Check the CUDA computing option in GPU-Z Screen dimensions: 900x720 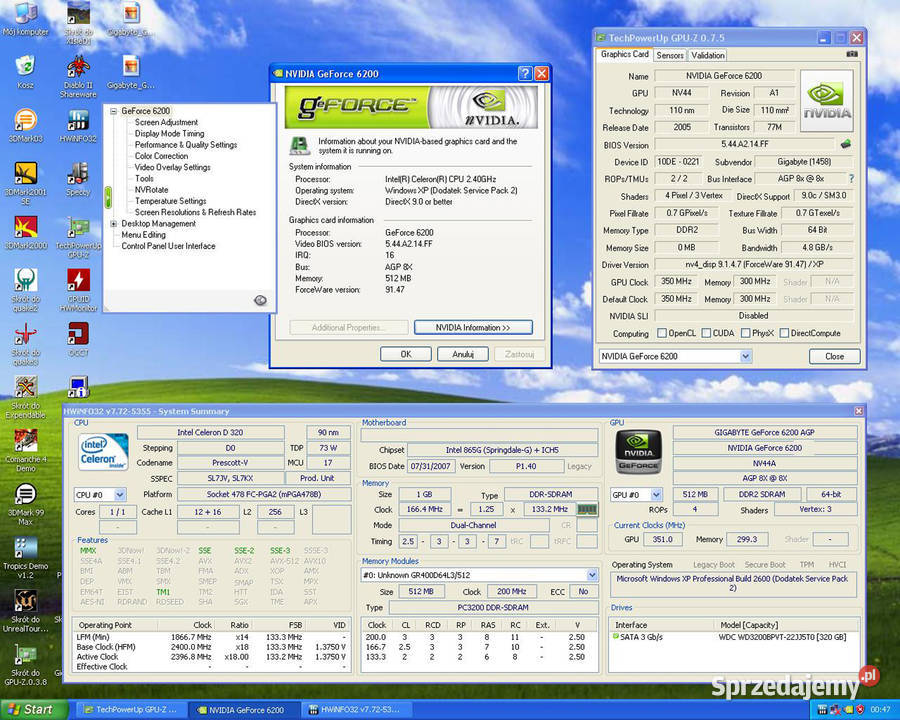tap(707, 333)
